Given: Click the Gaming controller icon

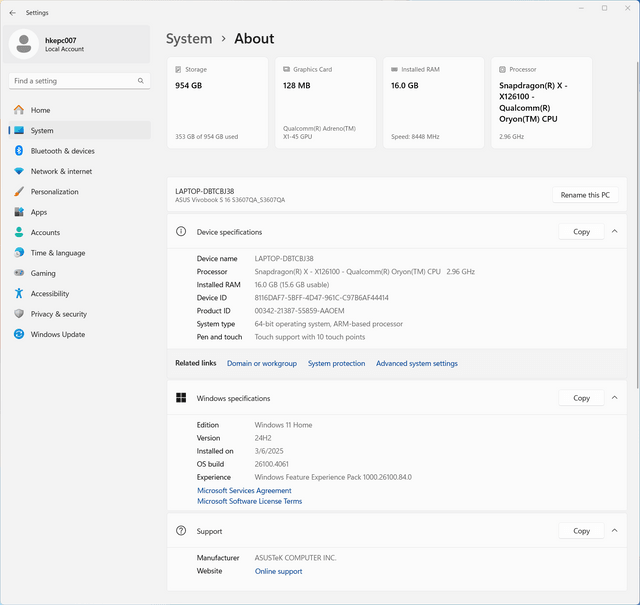Looking at the screenshot, I should pyautogui.click(x=19, y=273).
